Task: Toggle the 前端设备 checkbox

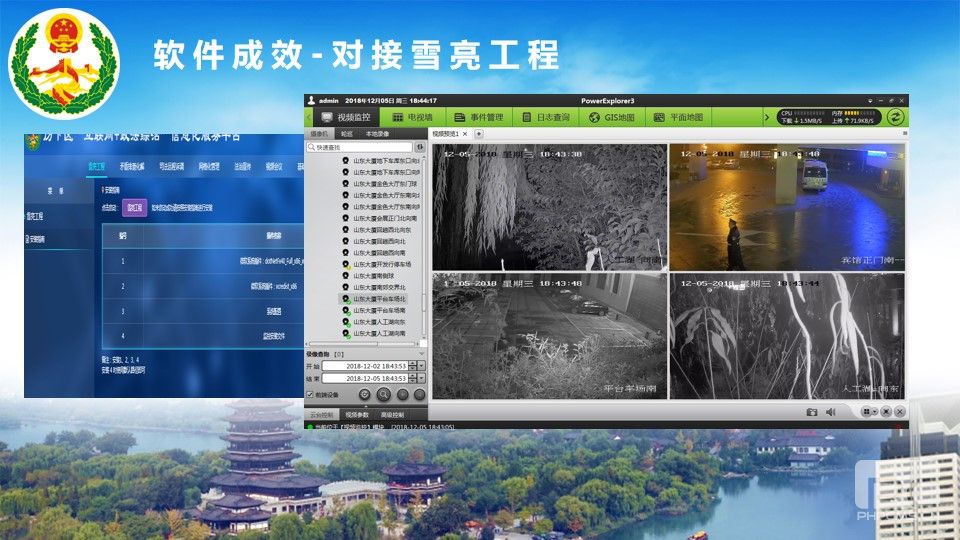Action: [310, 395]
